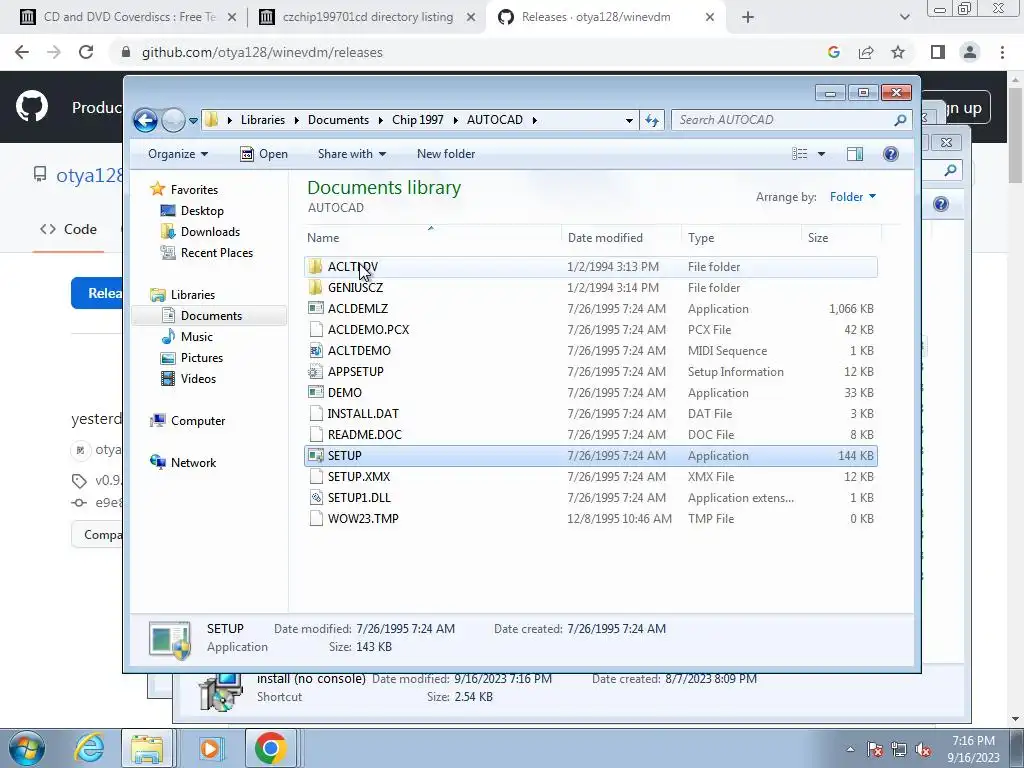Select the INSTALL.DAT file

(x=590, y=413)
